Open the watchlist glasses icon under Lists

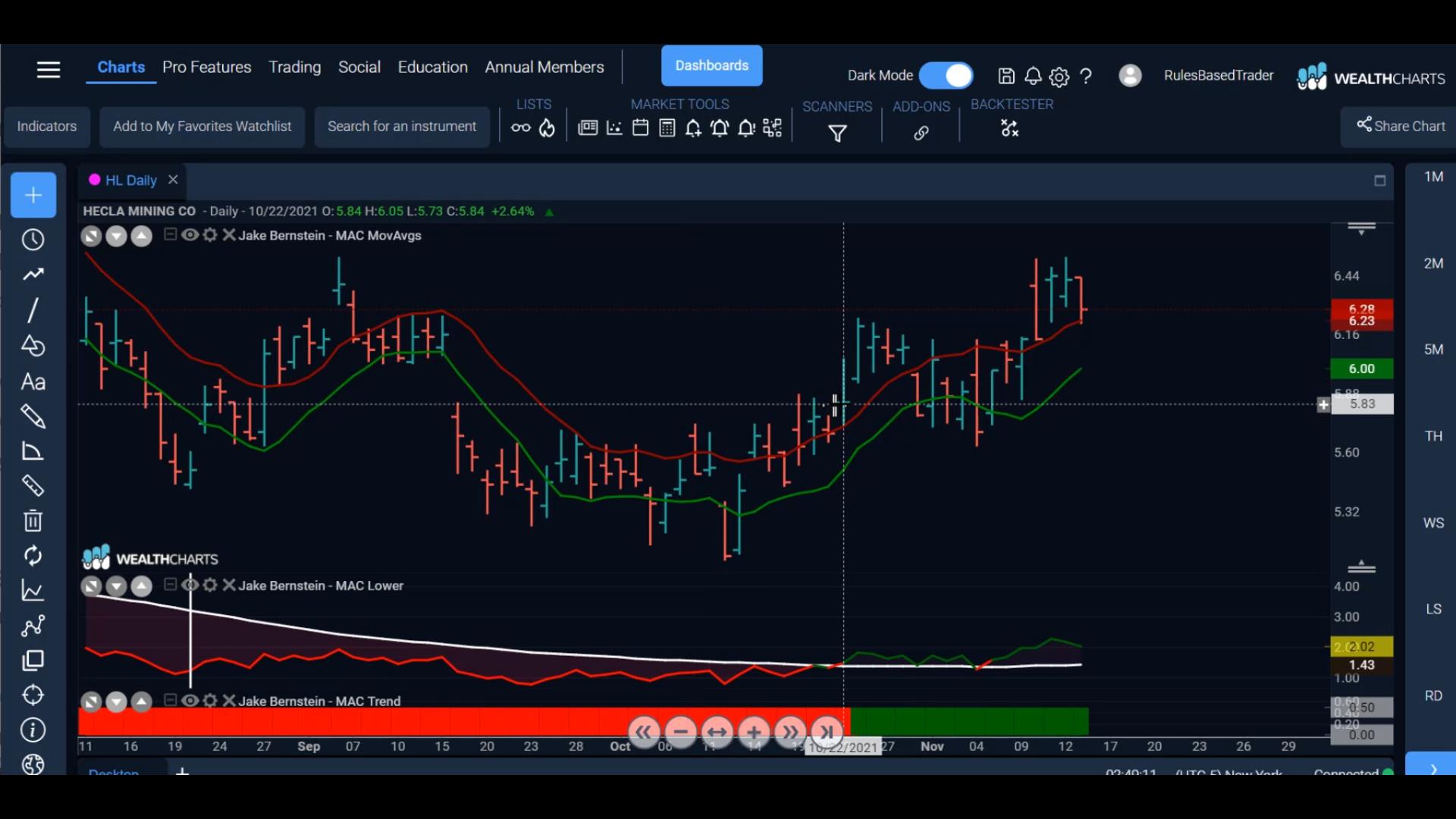click(x=521, y=128)
